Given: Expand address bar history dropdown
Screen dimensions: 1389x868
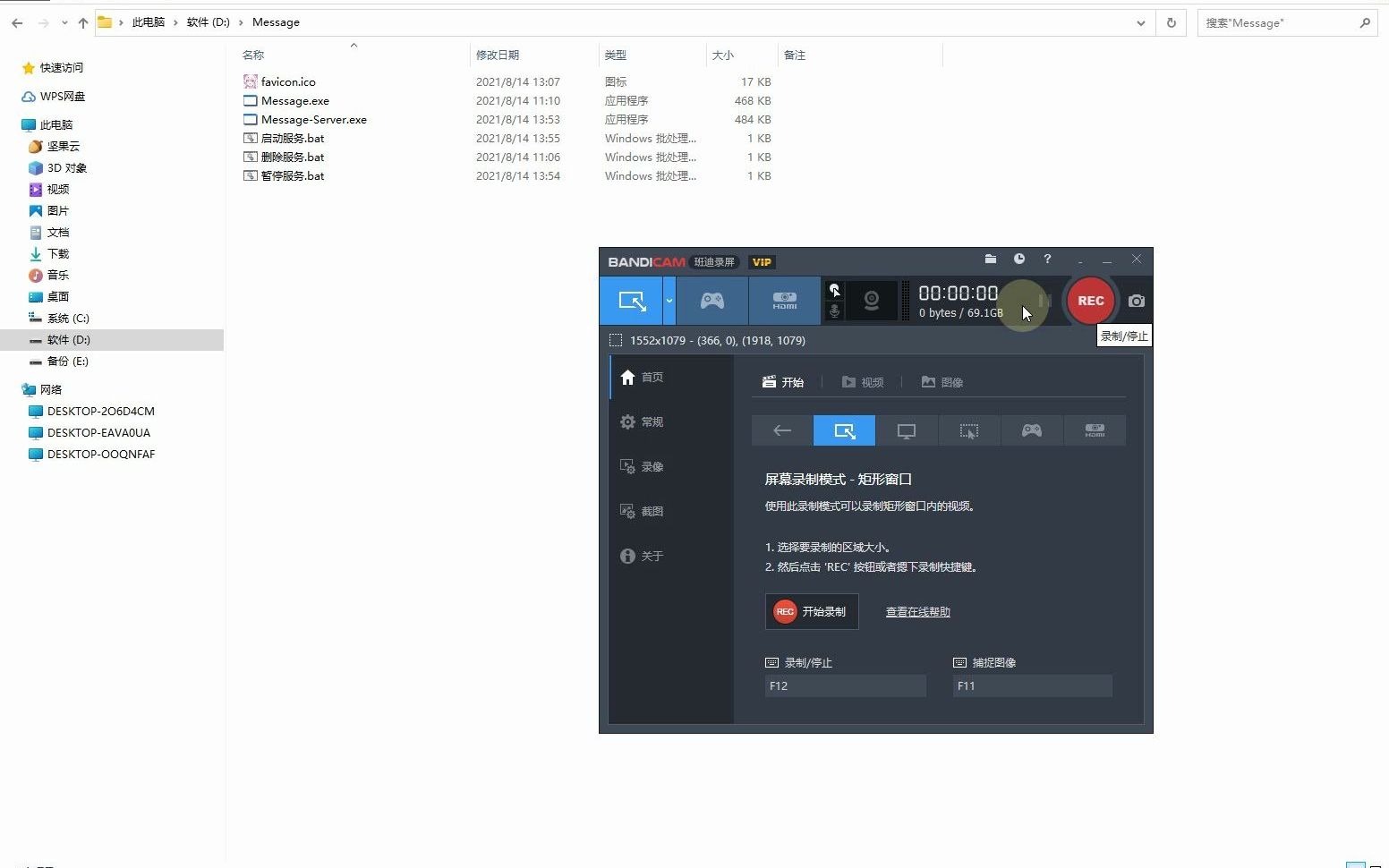Looking at the screenshot, I should [x=1140, y=22].
